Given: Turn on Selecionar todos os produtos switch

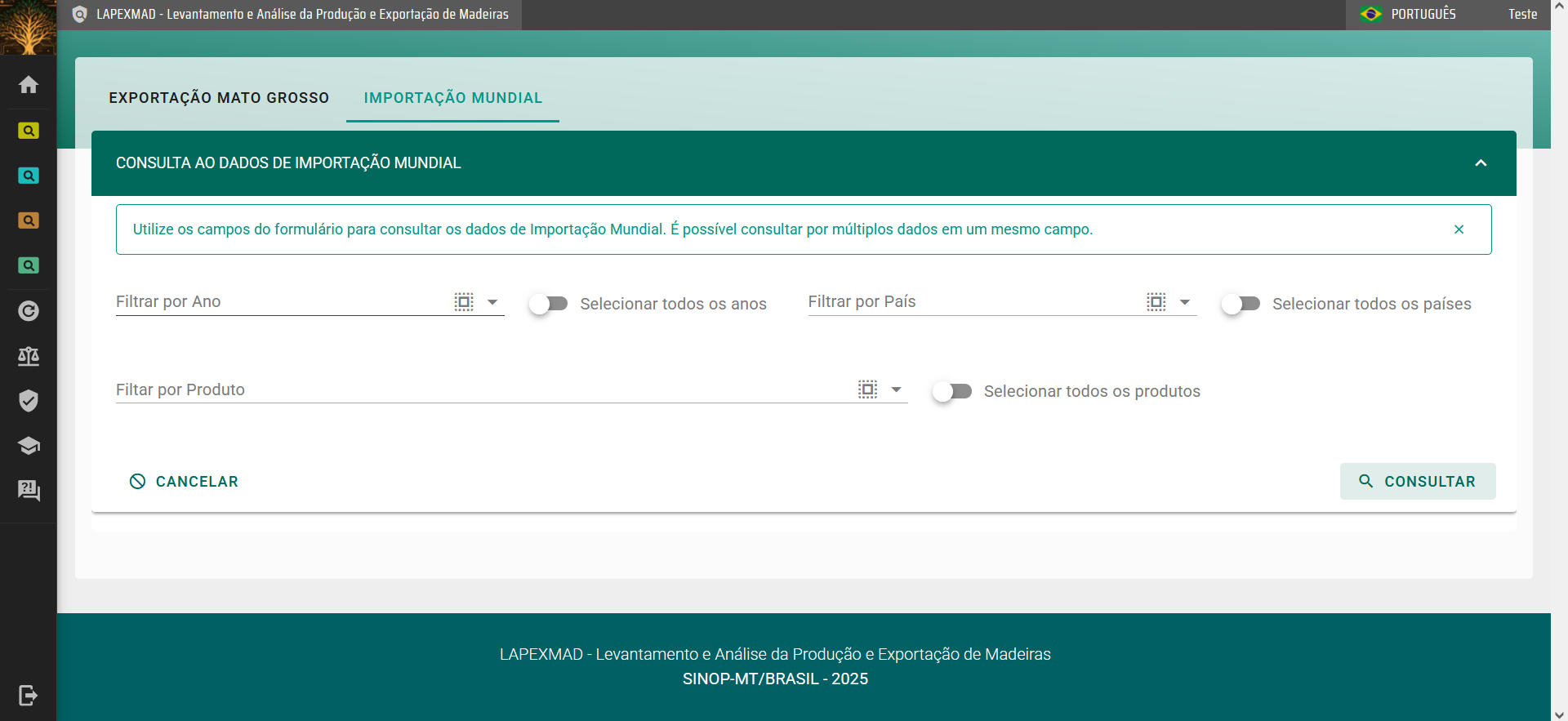Looking at the screenshot, I should point(952,391).
